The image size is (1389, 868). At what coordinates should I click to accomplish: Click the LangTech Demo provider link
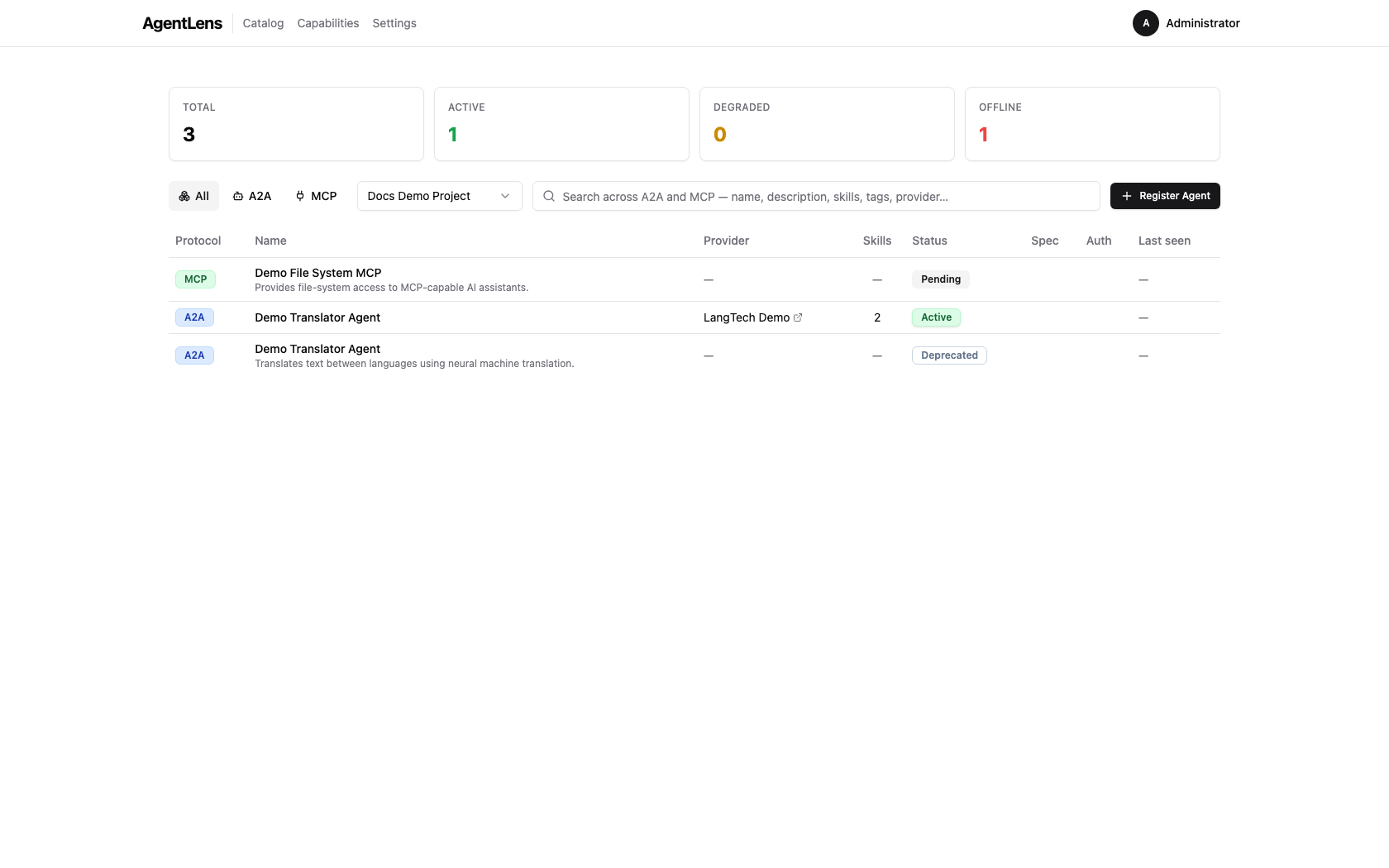tap(746, 317)
